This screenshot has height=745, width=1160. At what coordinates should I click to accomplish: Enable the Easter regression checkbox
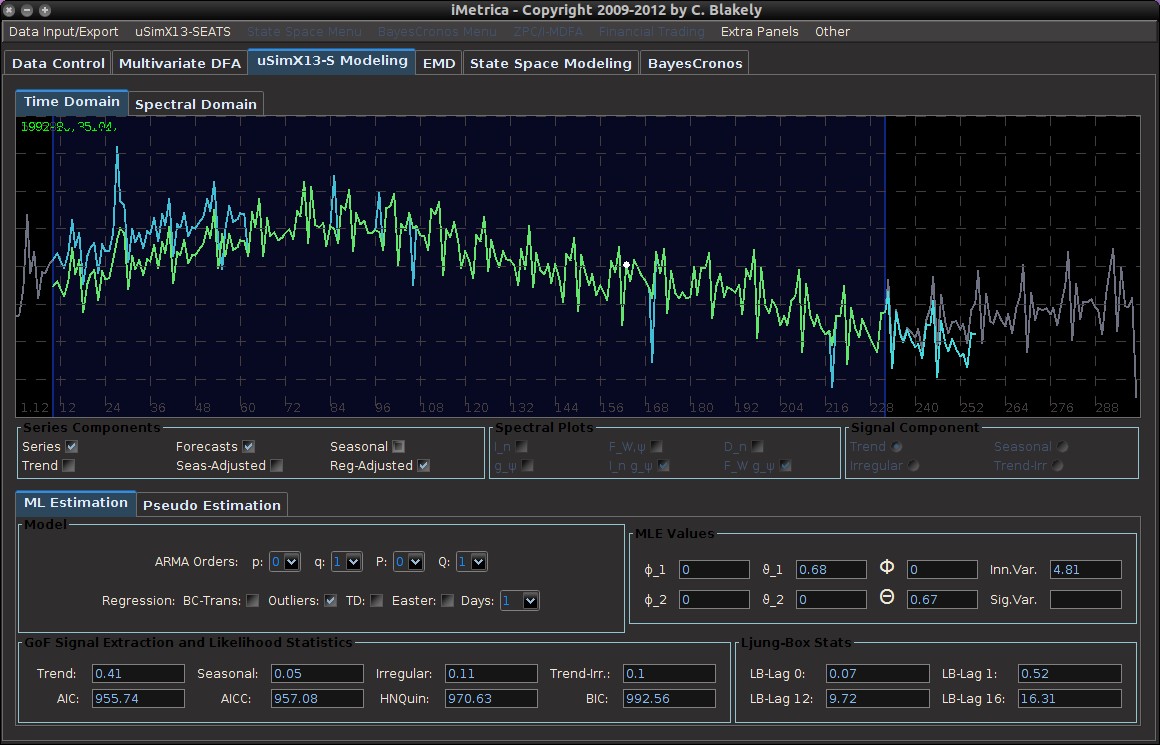pos(447,601)
